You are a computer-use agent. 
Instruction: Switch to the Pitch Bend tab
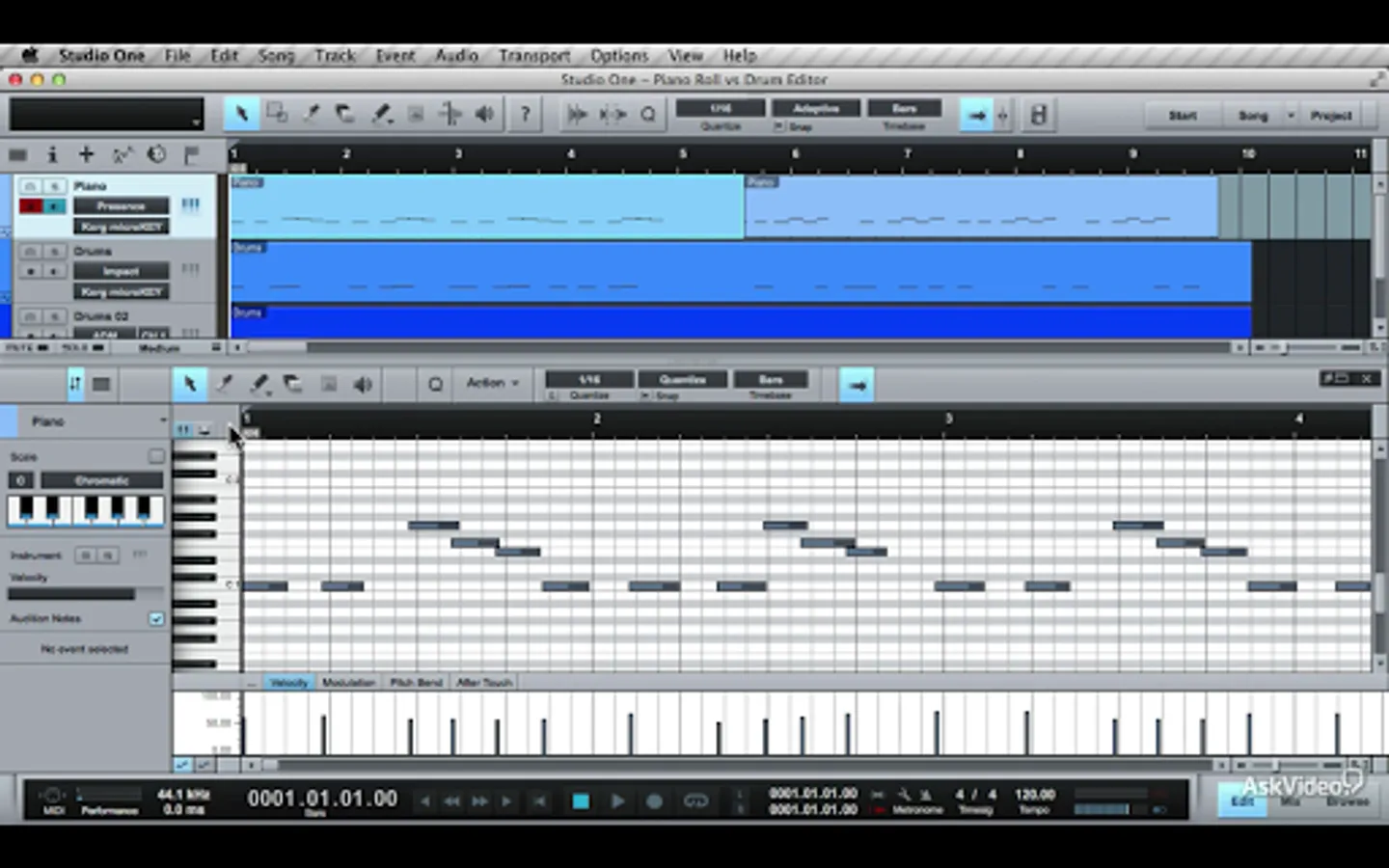[416, 683]
